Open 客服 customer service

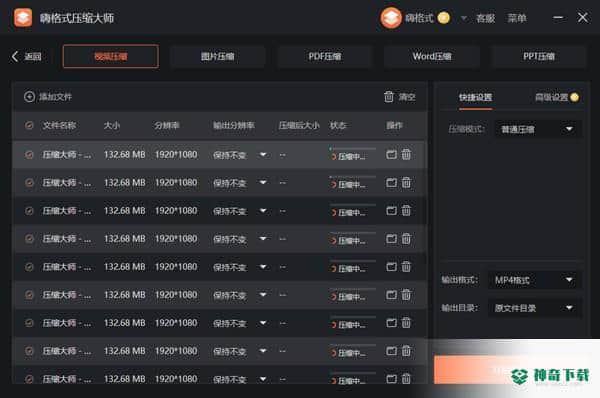[x=485, y=18]
